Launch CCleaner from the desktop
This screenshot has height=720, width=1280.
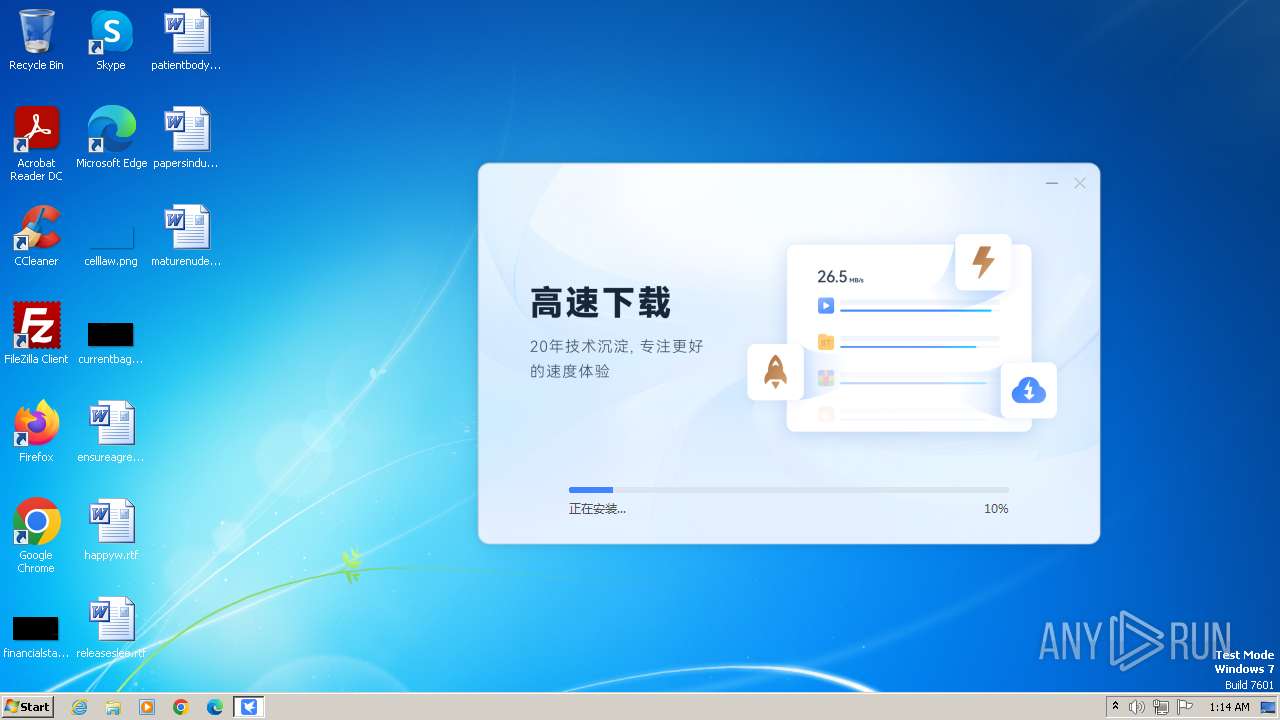click(36, 236)
